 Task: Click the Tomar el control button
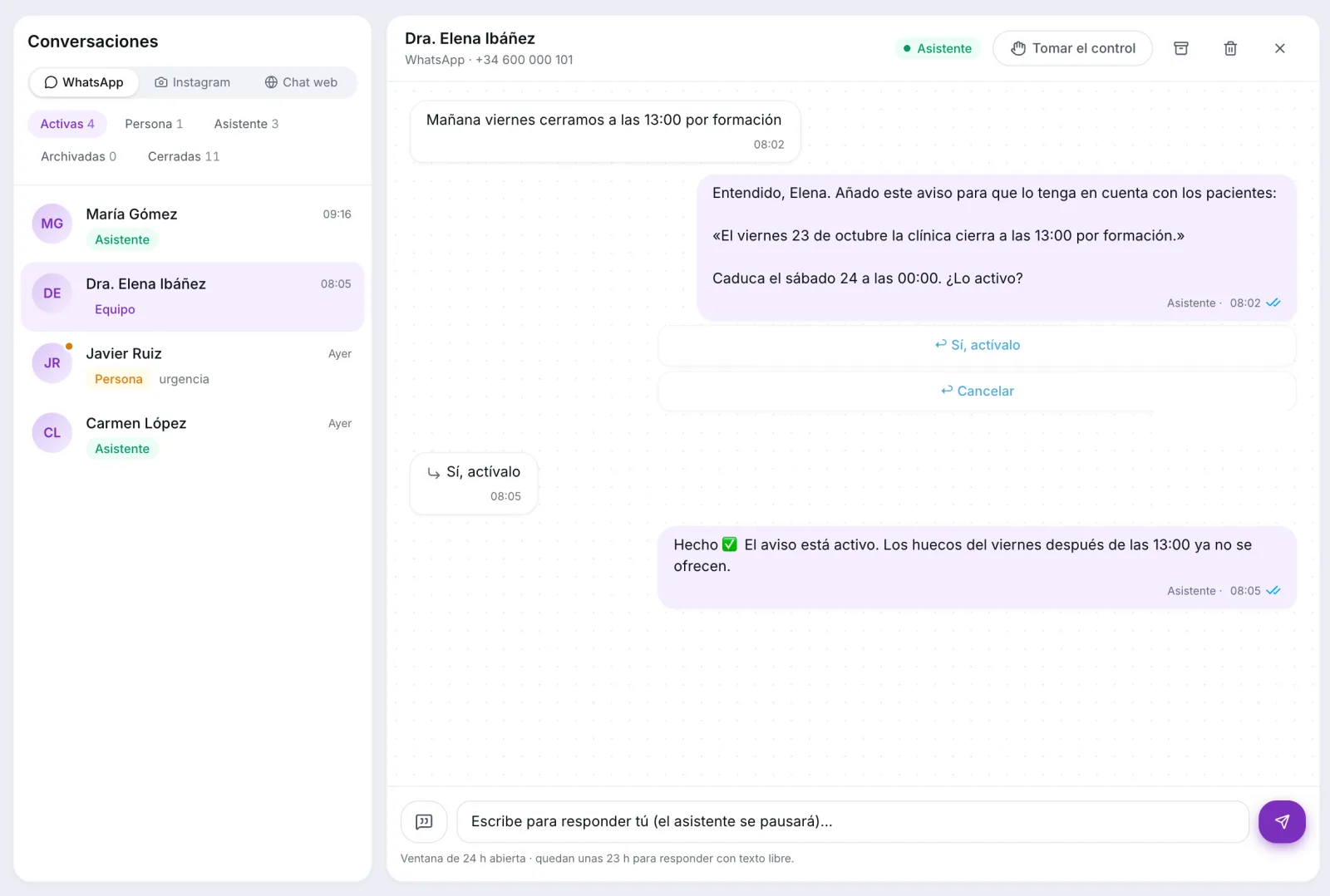1072,48
